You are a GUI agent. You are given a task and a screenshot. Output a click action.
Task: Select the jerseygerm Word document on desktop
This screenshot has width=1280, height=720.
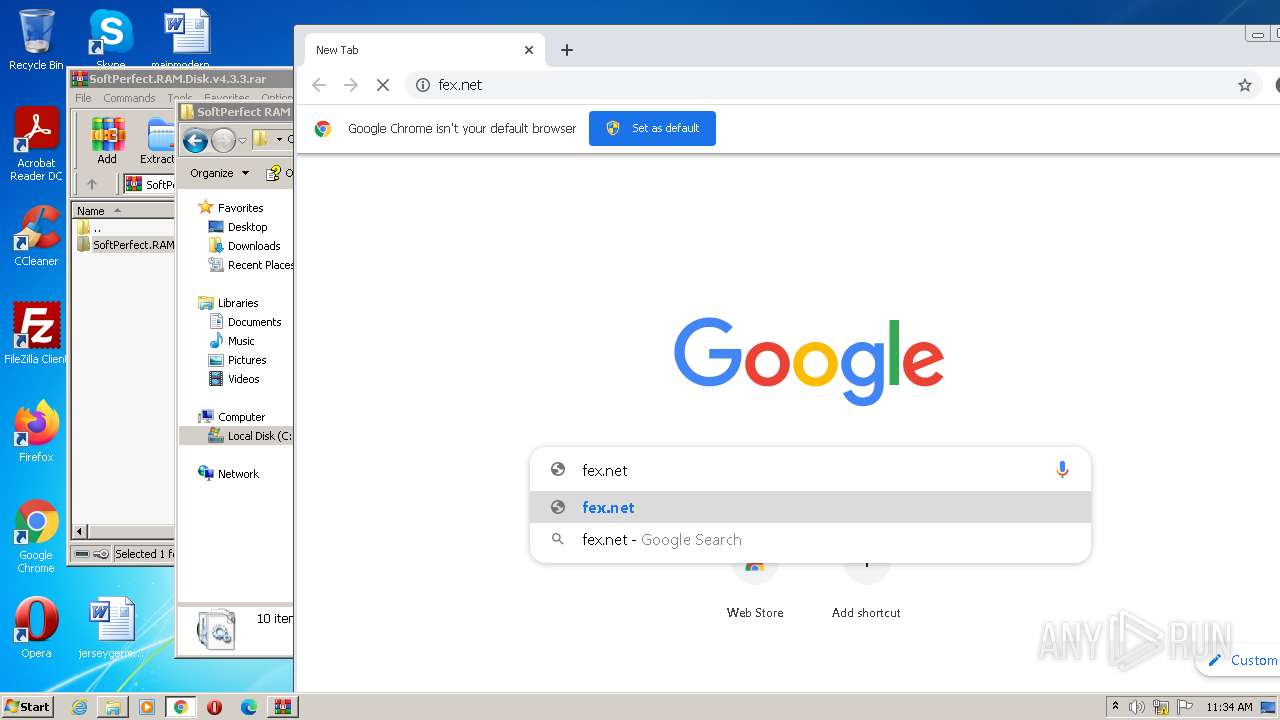pyautogui.click(x=111, y=628)
